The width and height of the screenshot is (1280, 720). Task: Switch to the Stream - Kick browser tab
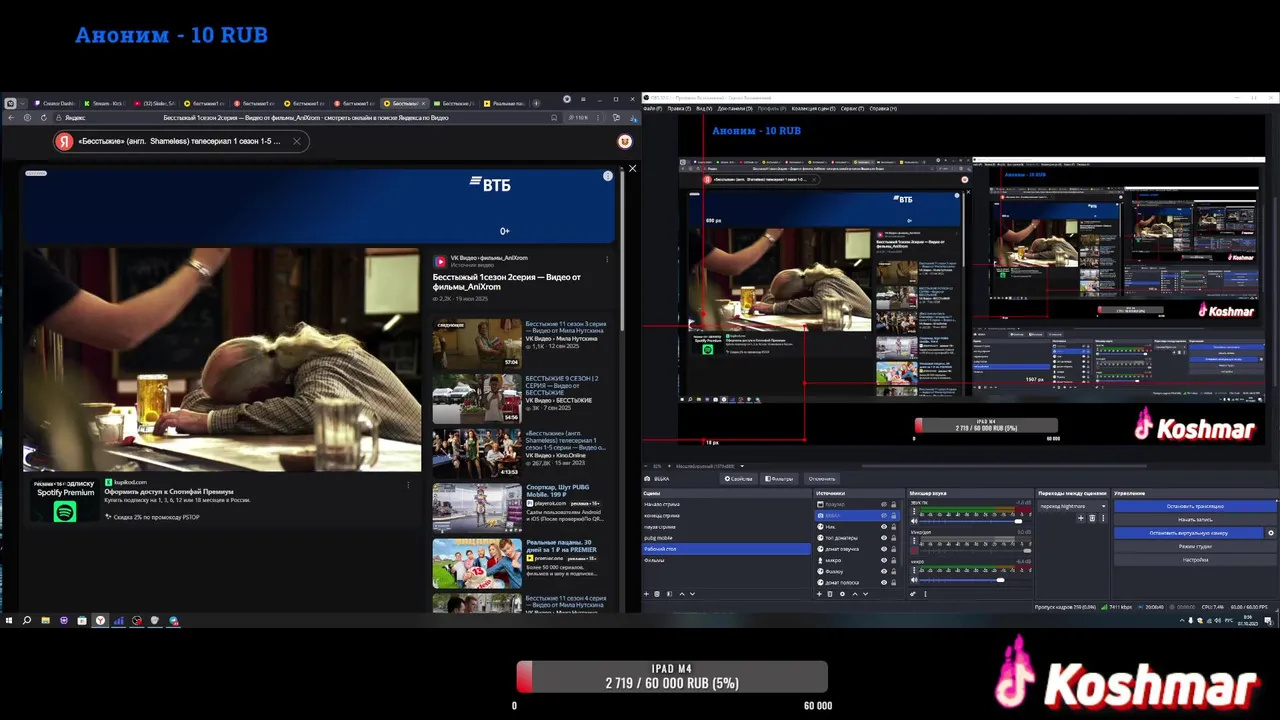(x=106, y=103)
